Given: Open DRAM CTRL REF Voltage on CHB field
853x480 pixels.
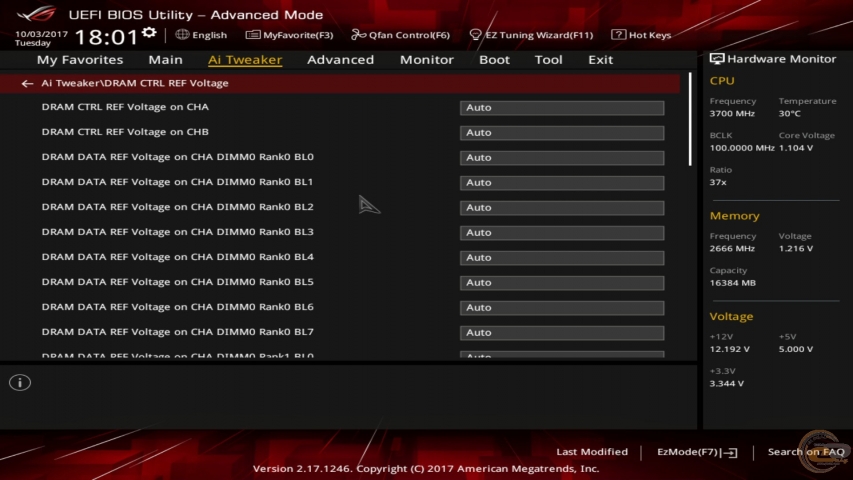Looking at the screenshot, I should click(562, 133).
